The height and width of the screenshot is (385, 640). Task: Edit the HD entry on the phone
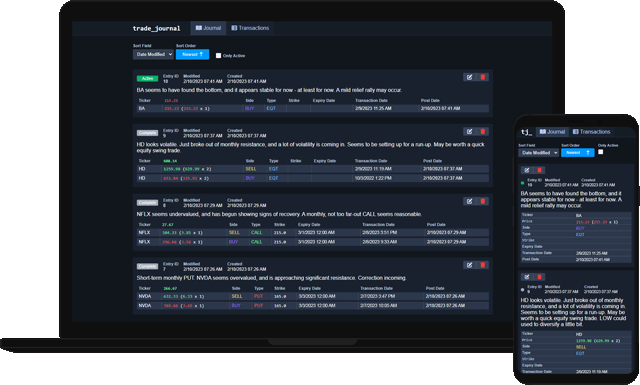[x=527, y=277]
